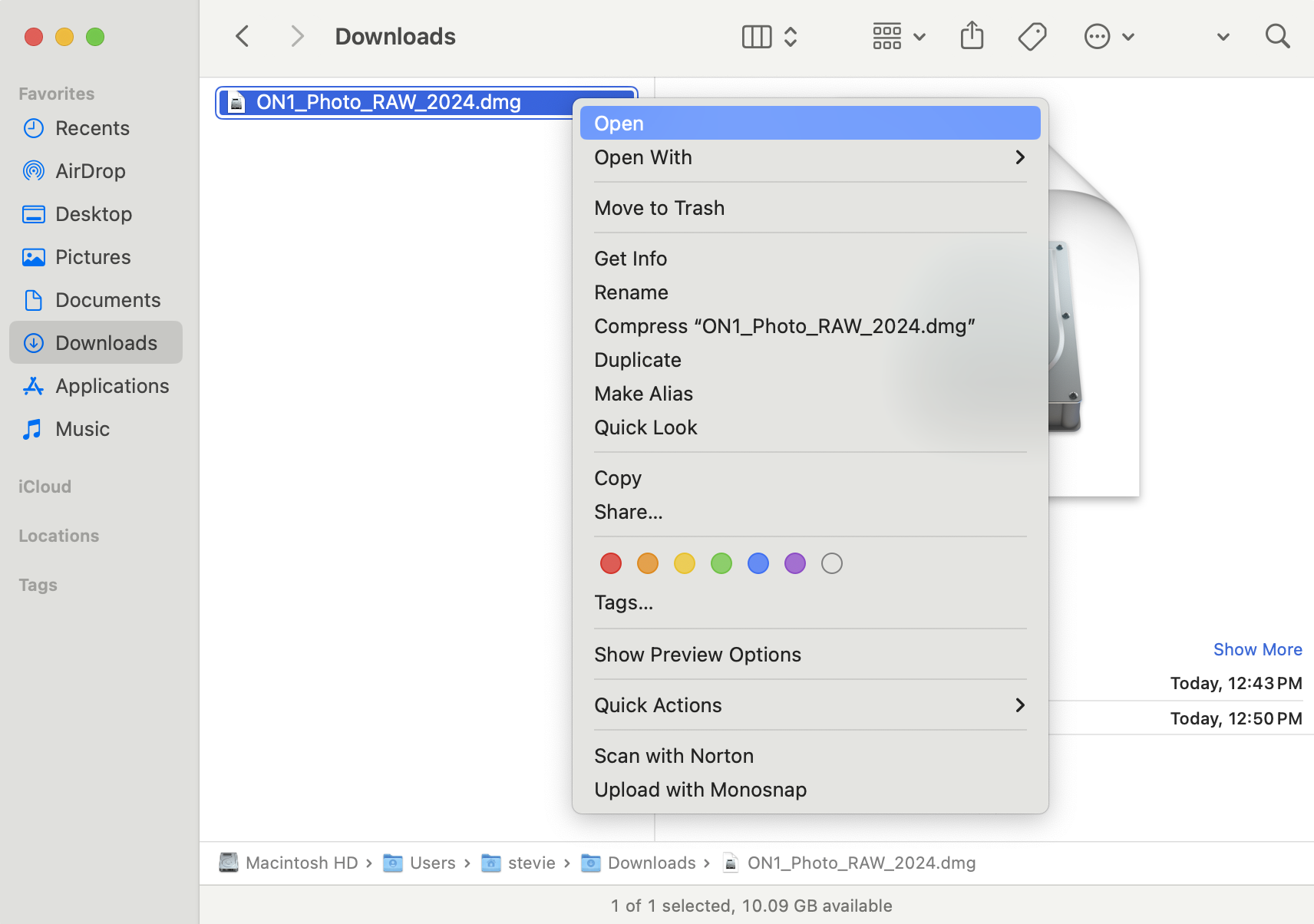Click the Downloads arrow icon

pyautogui.click(x=34, y=343)
